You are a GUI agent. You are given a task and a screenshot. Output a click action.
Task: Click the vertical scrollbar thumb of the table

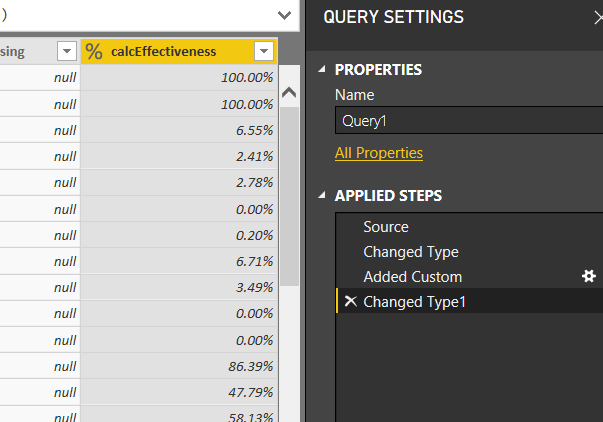click(x=289, y=196)
